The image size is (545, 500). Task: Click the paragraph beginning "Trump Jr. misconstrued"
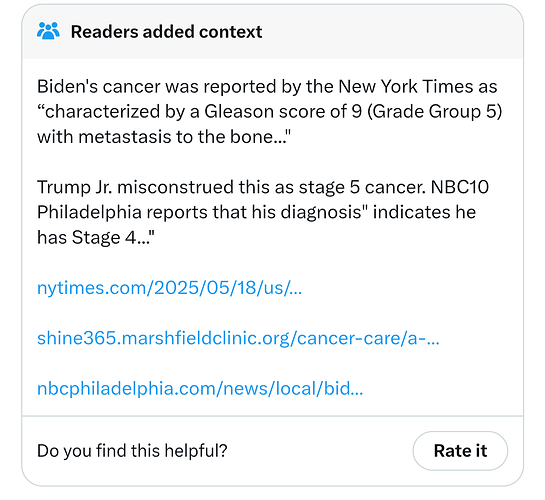coord(263,212)
